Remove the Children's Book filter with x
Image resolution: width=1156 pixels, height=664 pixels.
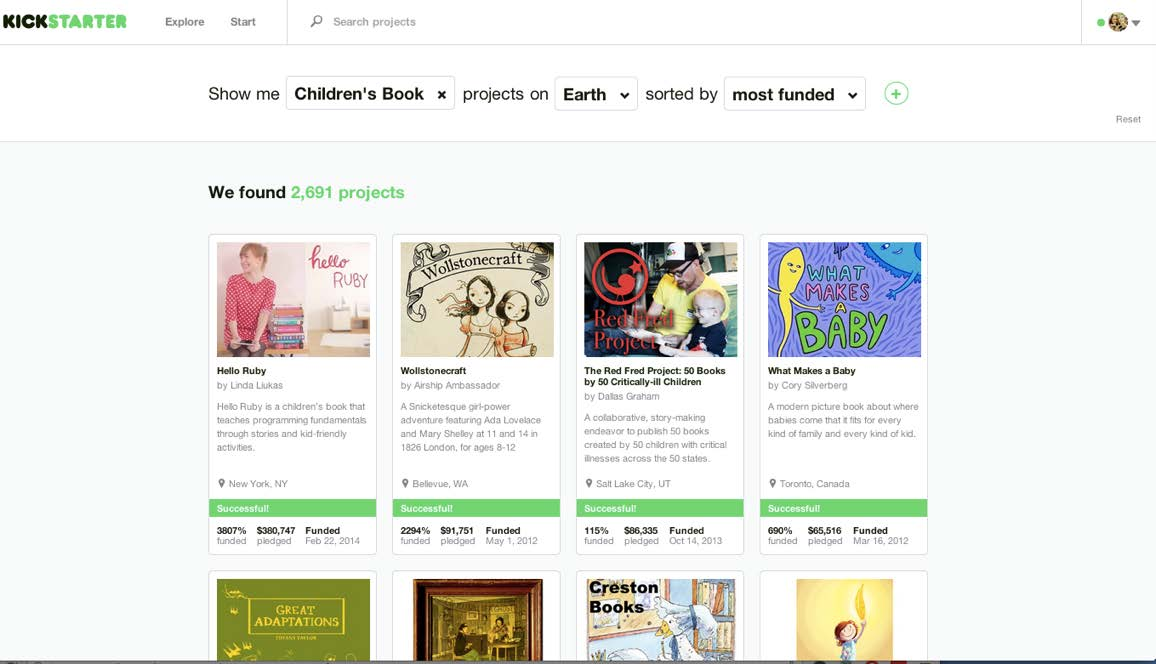click(x=442, y=94)
